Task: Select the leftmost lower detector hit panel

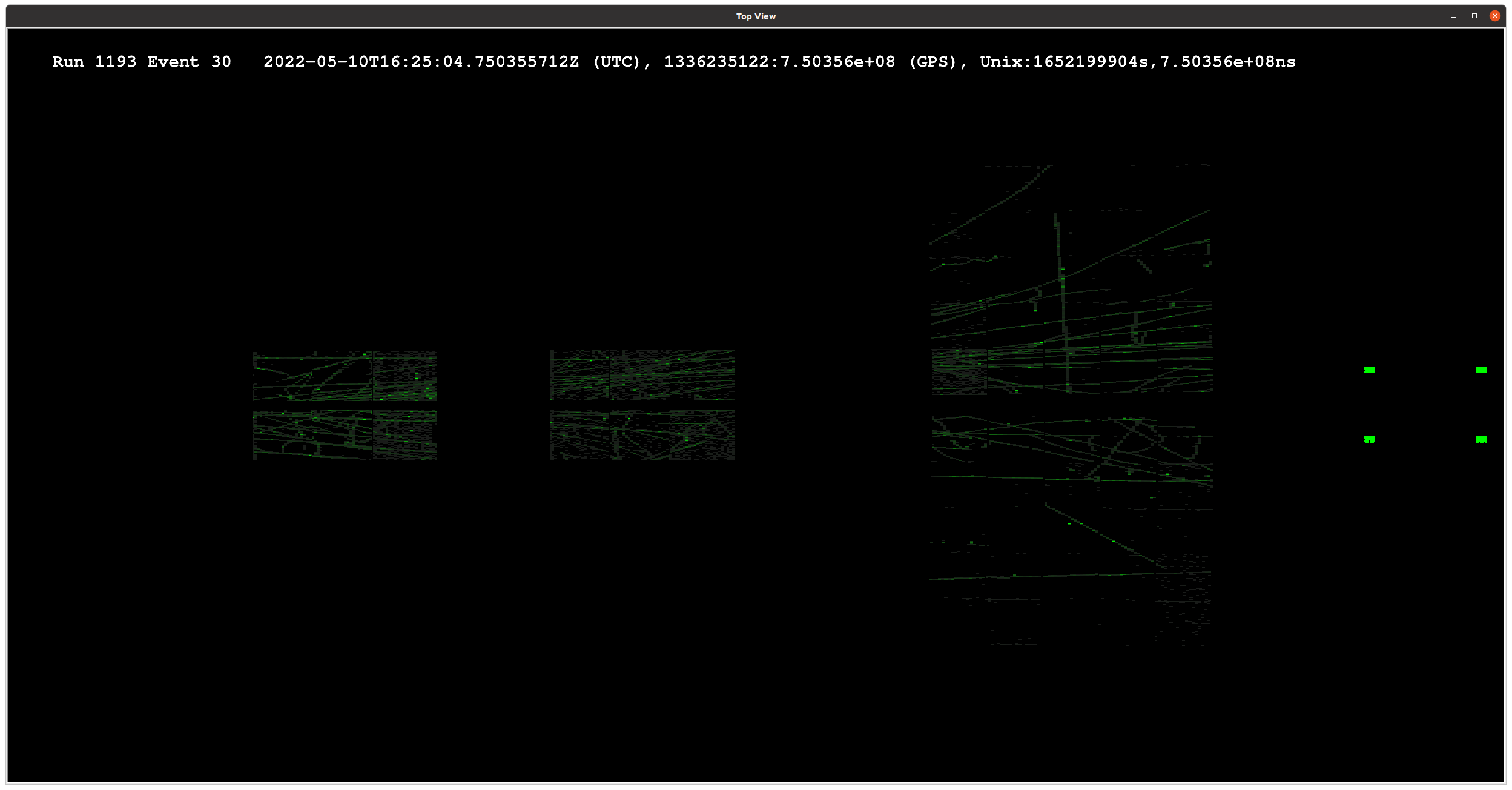Action: pos(345,434)
